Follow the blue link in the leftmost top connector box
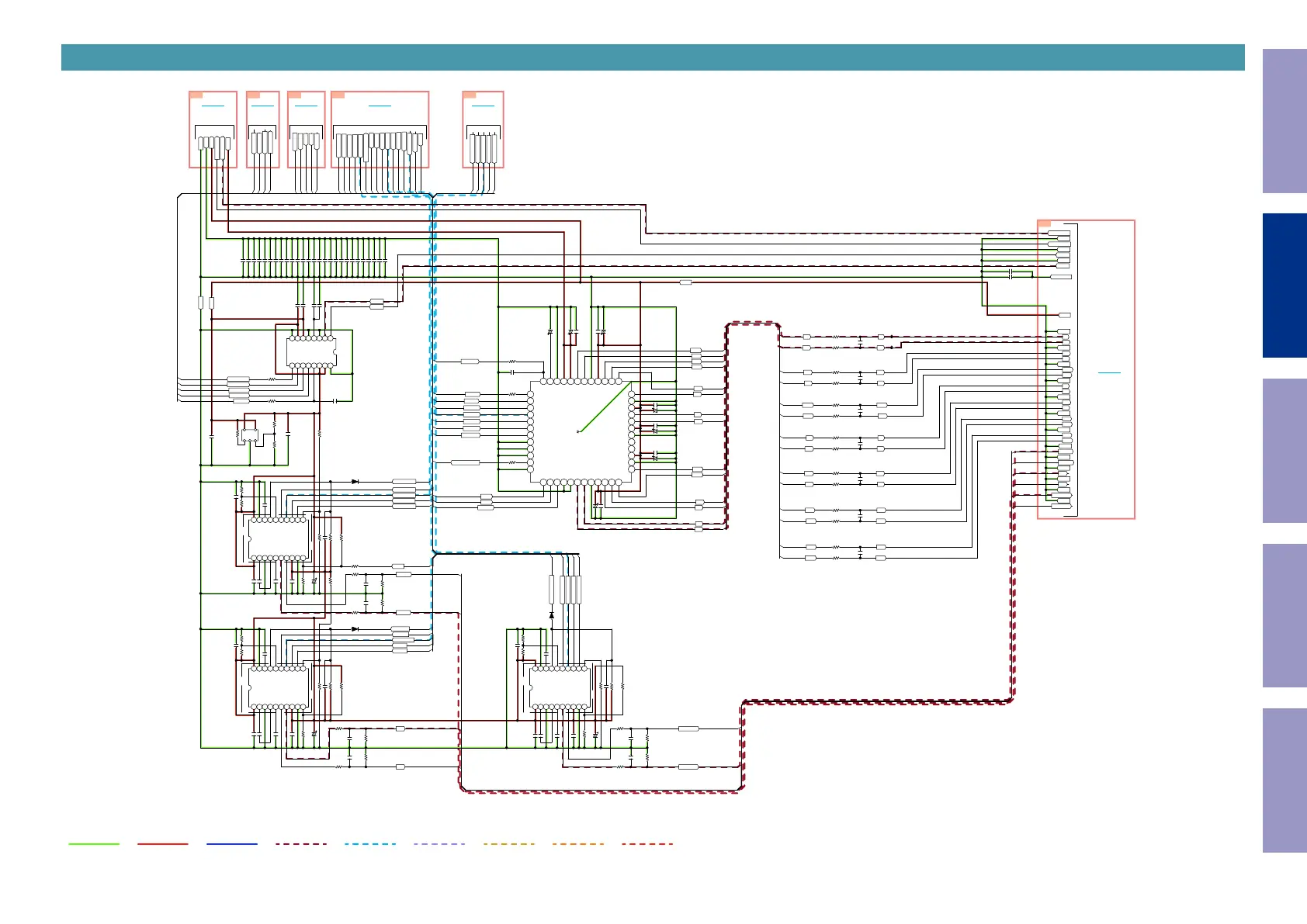Image resolution: width=1307 pixels, height=924 pixels. 213,106
